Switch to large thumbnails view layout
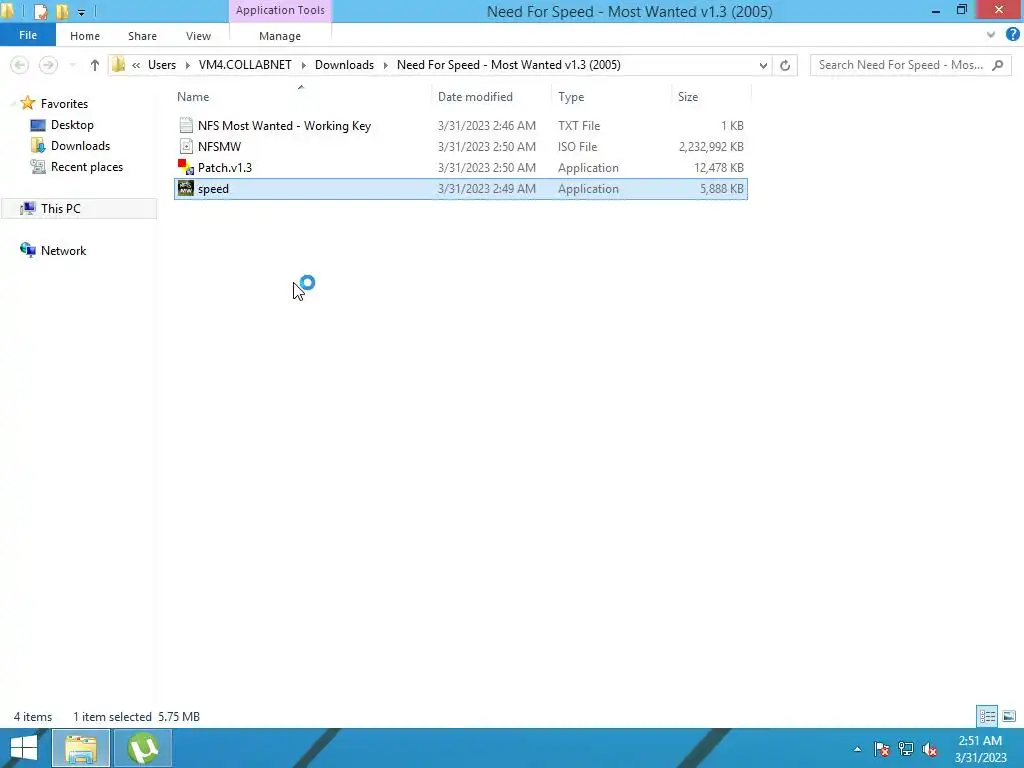Screen dimensions: 1024x768 [x=1009, y=716]
